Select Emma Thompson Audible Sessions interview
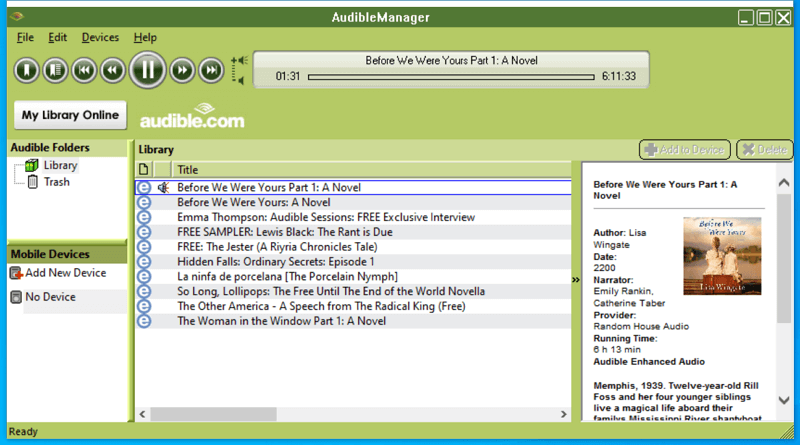 click(x=353, y=217)
